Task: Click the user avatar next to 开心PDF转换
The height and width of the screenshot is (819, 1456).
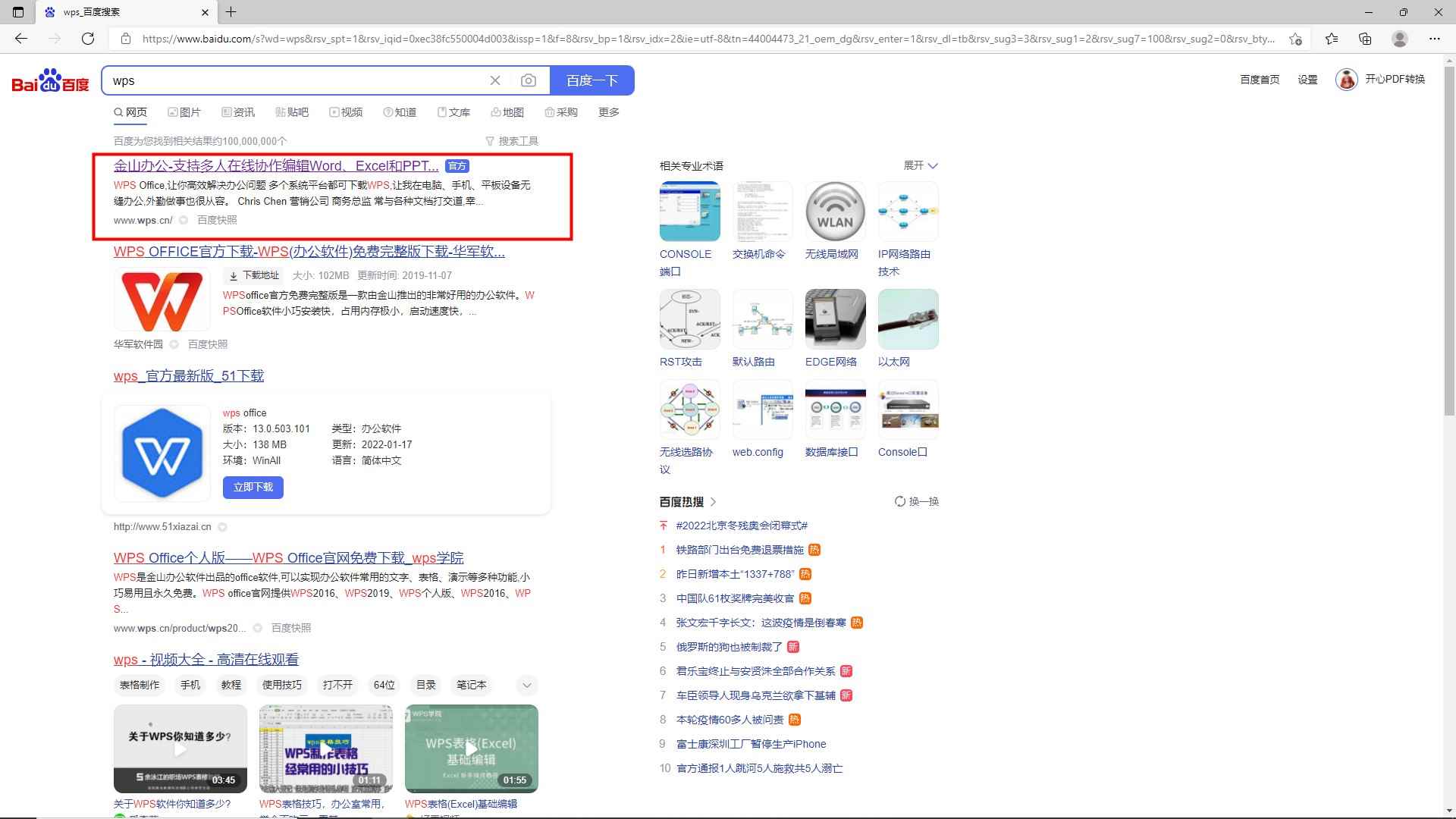Action: (x=1345, y=80)
